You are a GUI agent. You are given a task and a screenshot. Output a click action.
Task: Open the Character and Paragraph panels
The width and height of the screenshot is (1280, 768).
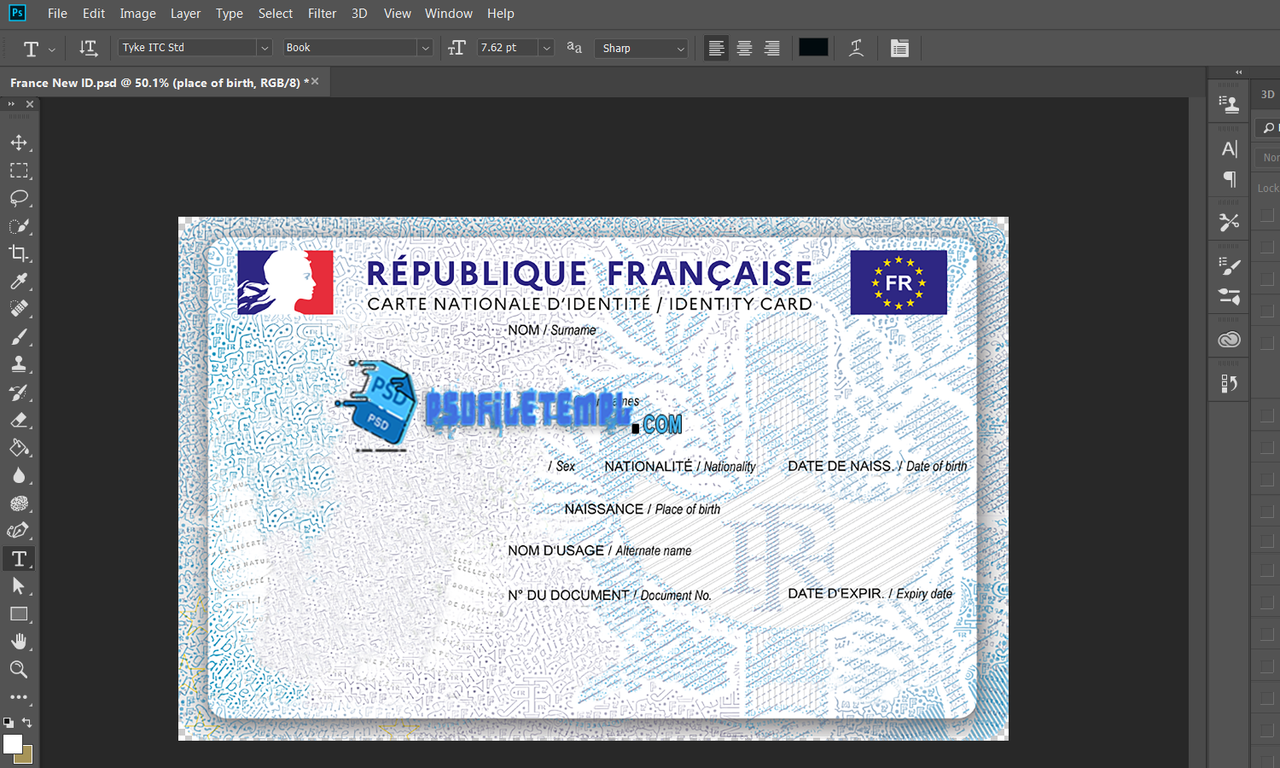pyautogui.click(x=900, y=48)
